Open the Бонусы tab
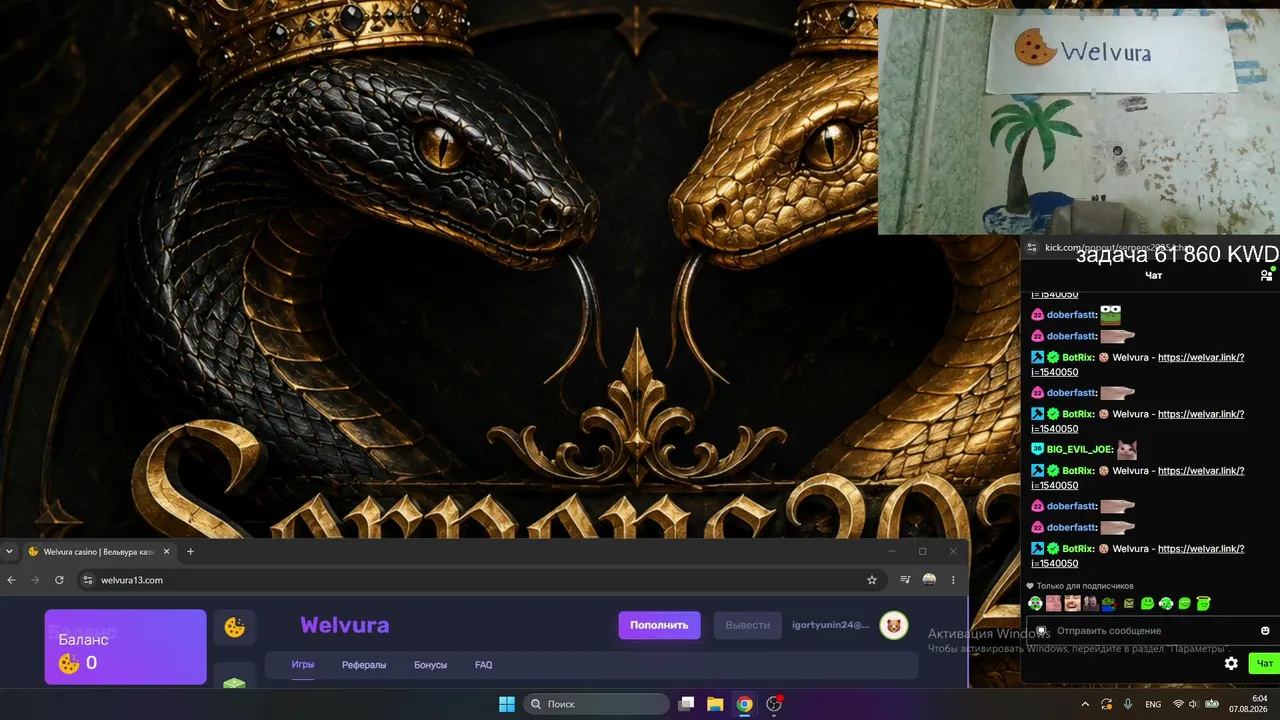The image size is (1280, 720). (x=430, y=665)
